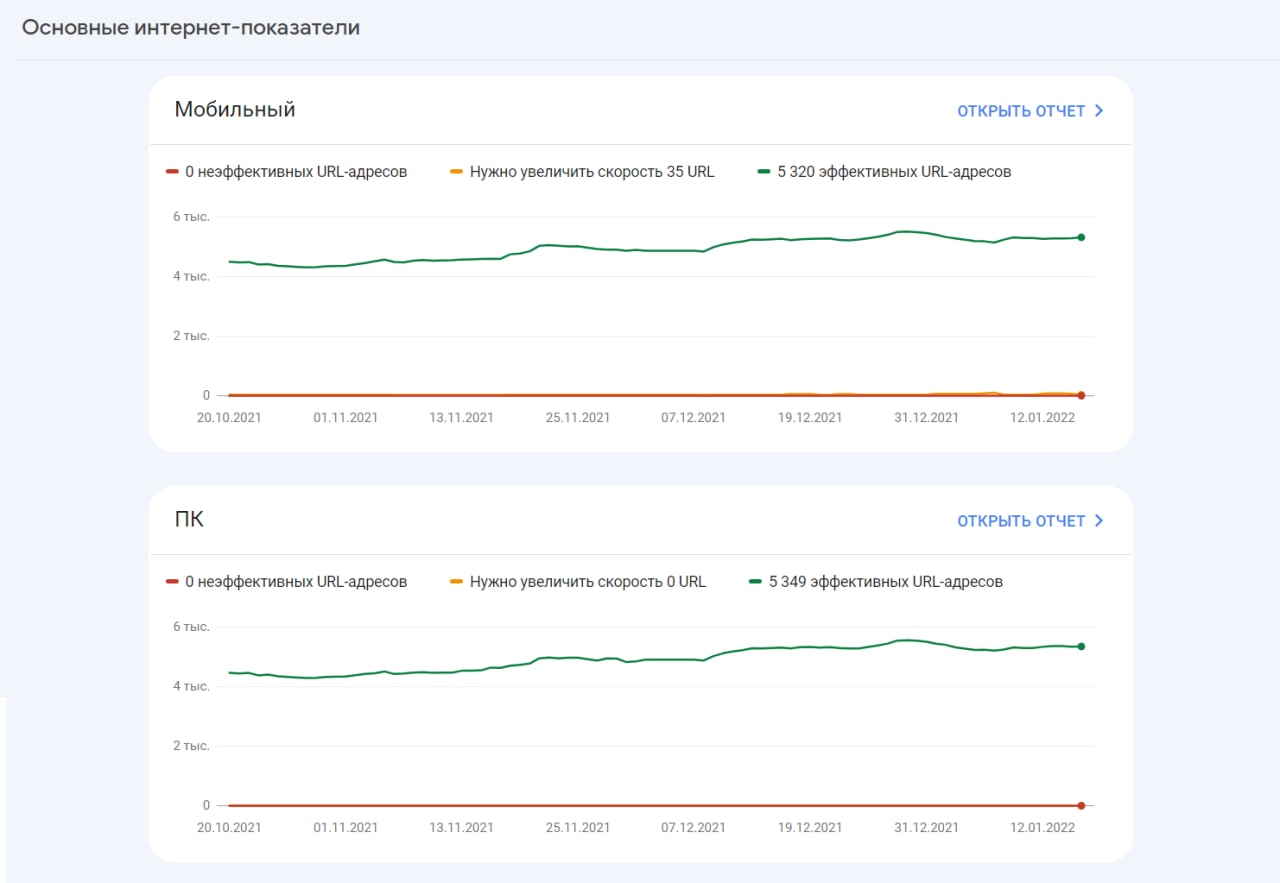Image resolution: width=1280 pixels, height=883 pixels.
Task: Click red legend dash in Мобильный card
Action: (x=172, y=172)
